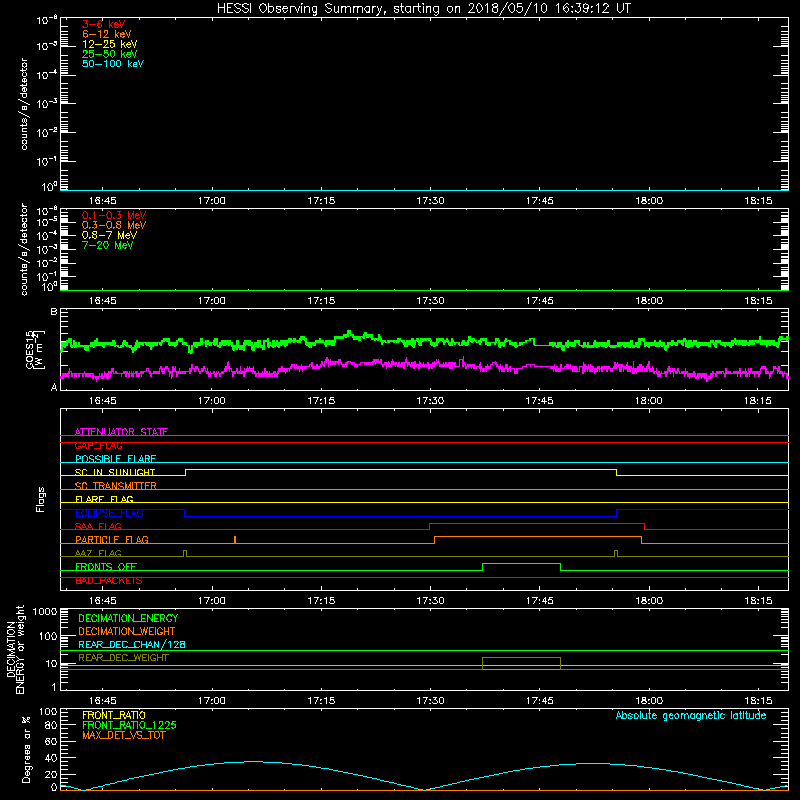This screenshot has height=800, width=800.
Task: Click the Flags vertical axis title
Action: click(40, 499)
